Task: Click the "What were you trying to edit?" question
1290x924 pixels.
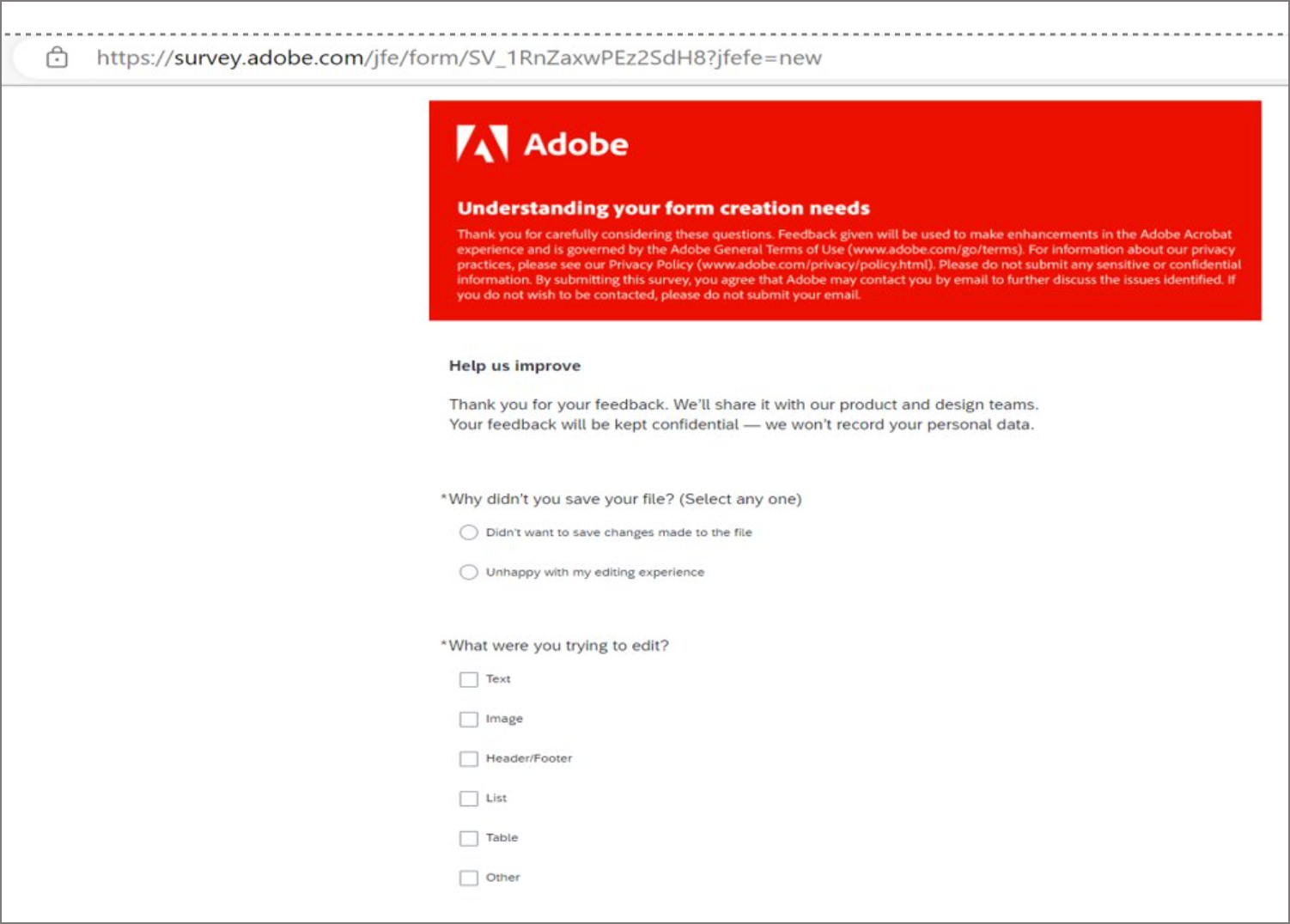Action: [x=558, y=646]
